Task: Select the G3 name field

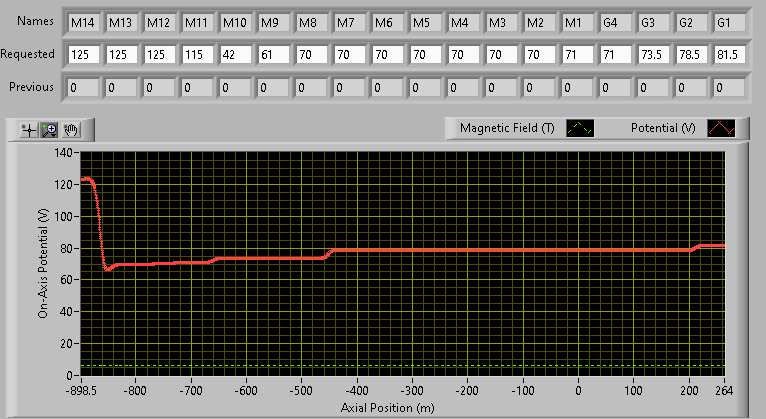Action: pos(653,22)
